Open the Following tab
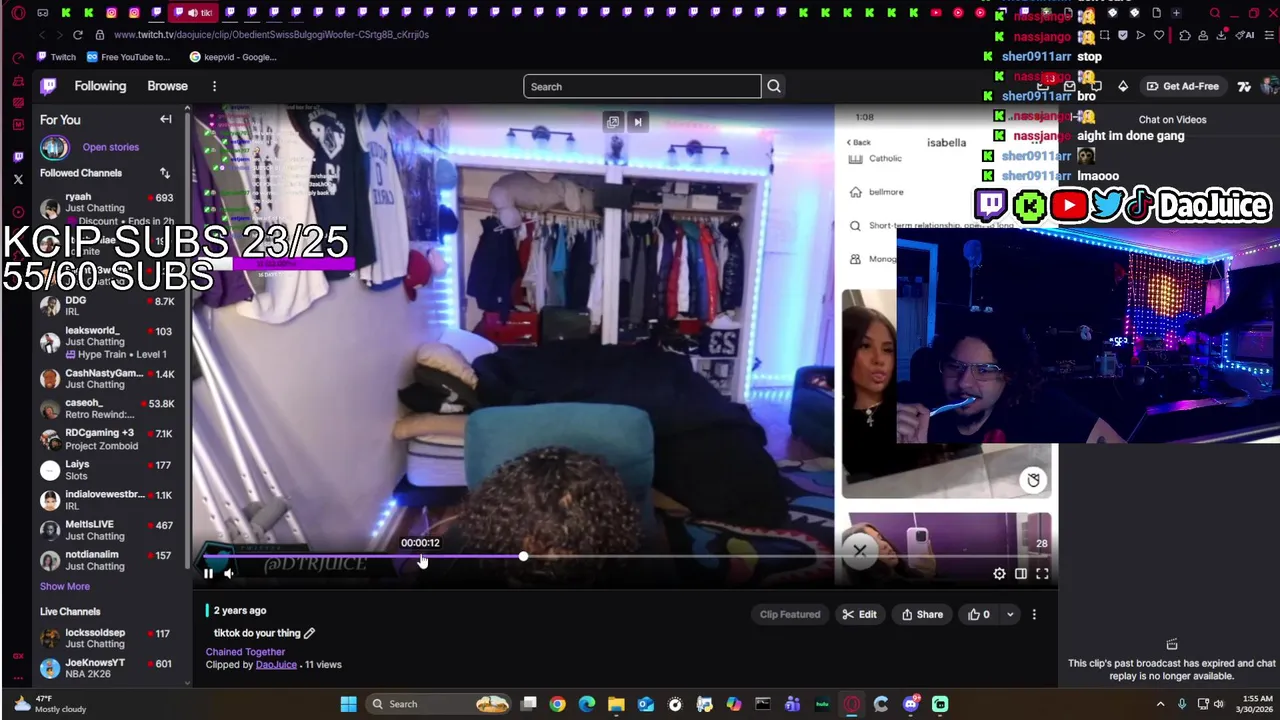Screen dimensions: 1280x720 point(100,86)
